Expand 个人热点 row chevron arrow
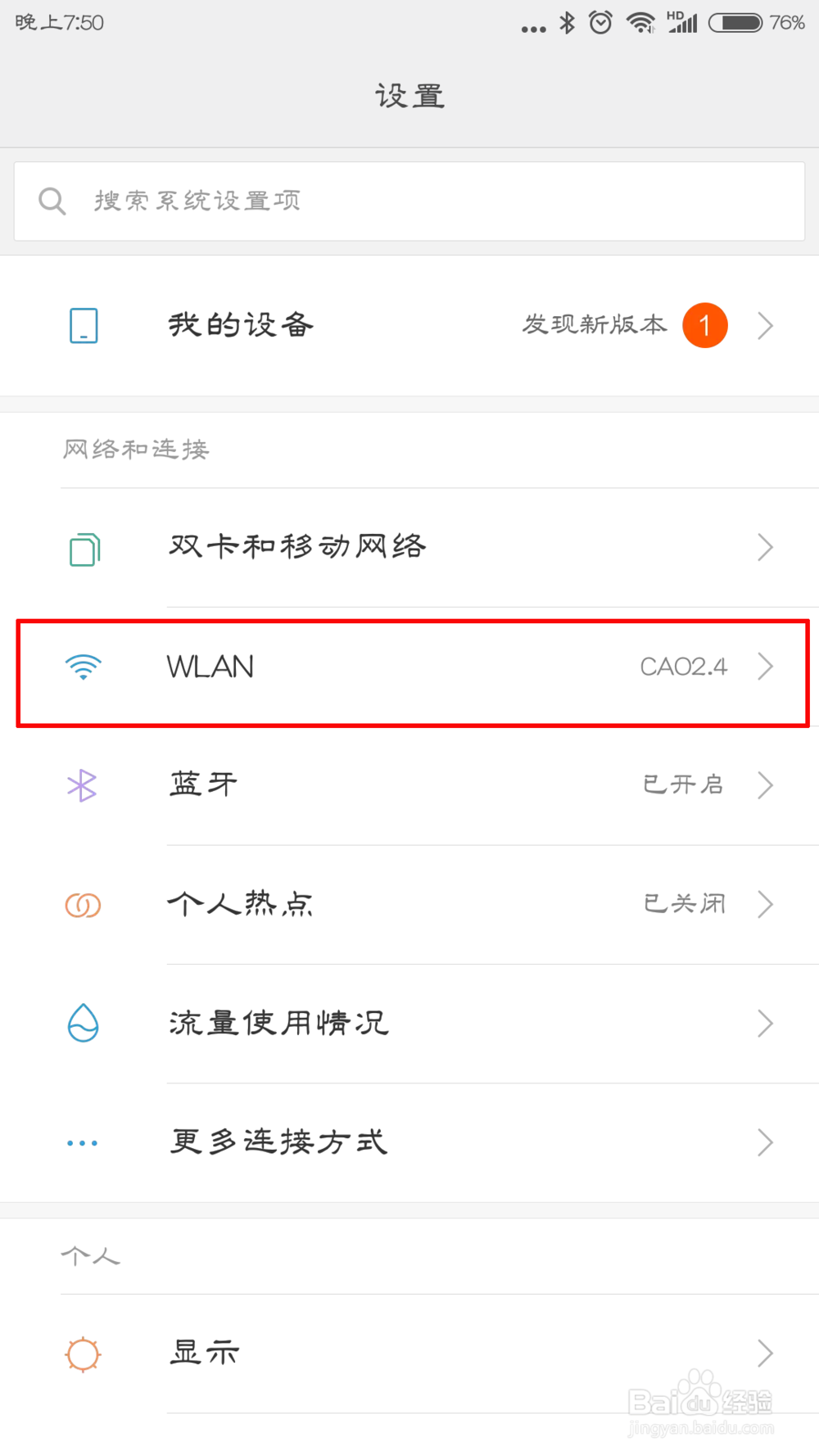The image size is (819, 1456). point(765,904)
